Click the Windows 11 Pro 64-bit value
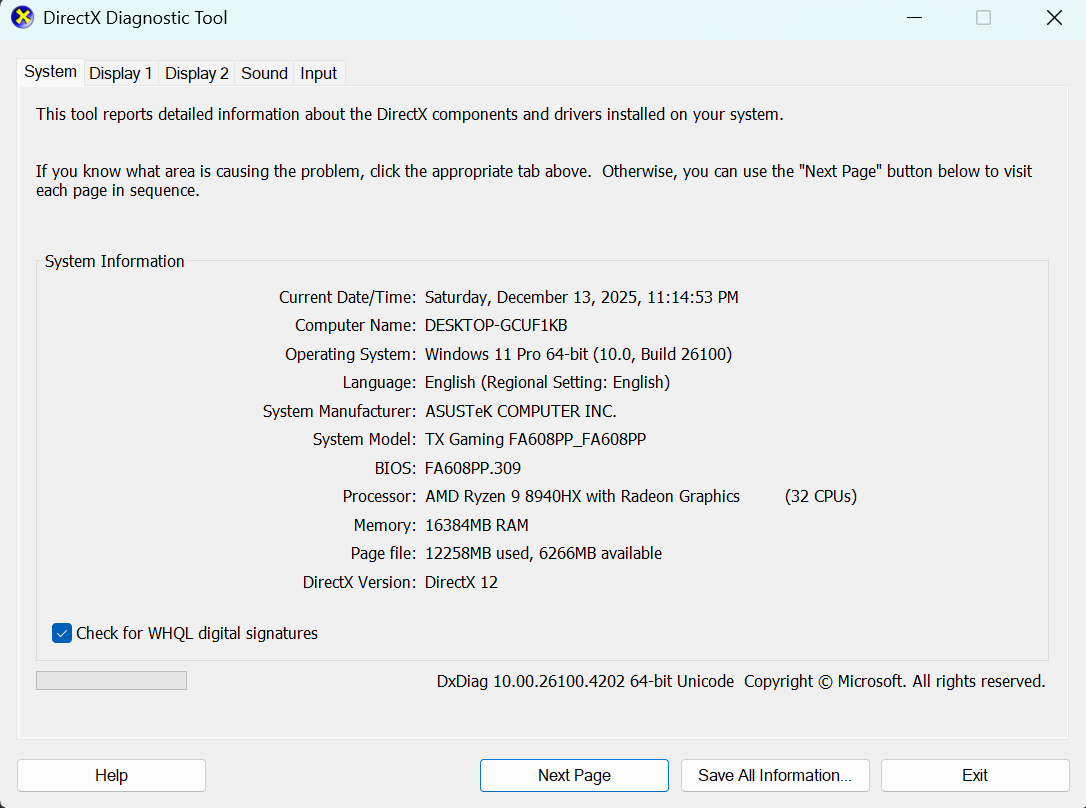 [x=578, y=354]
